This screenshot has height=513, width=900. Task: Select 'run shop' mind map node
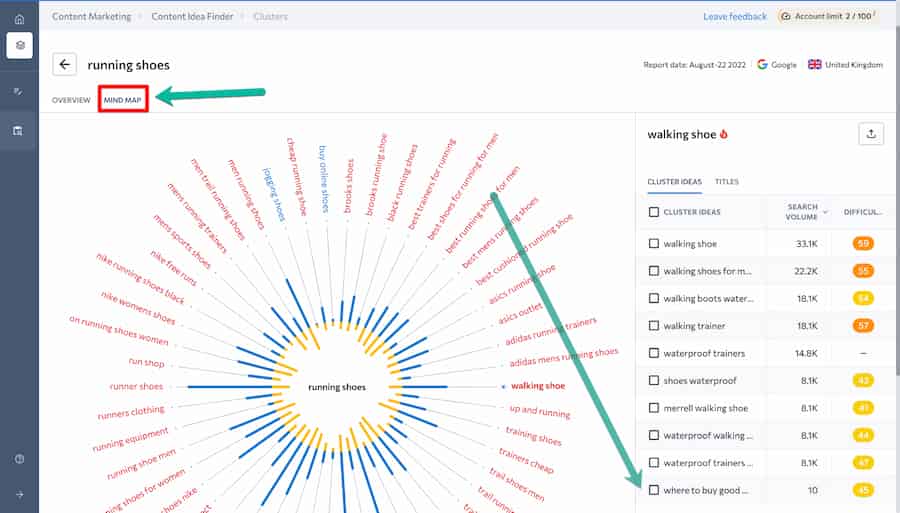pos(146,362)
